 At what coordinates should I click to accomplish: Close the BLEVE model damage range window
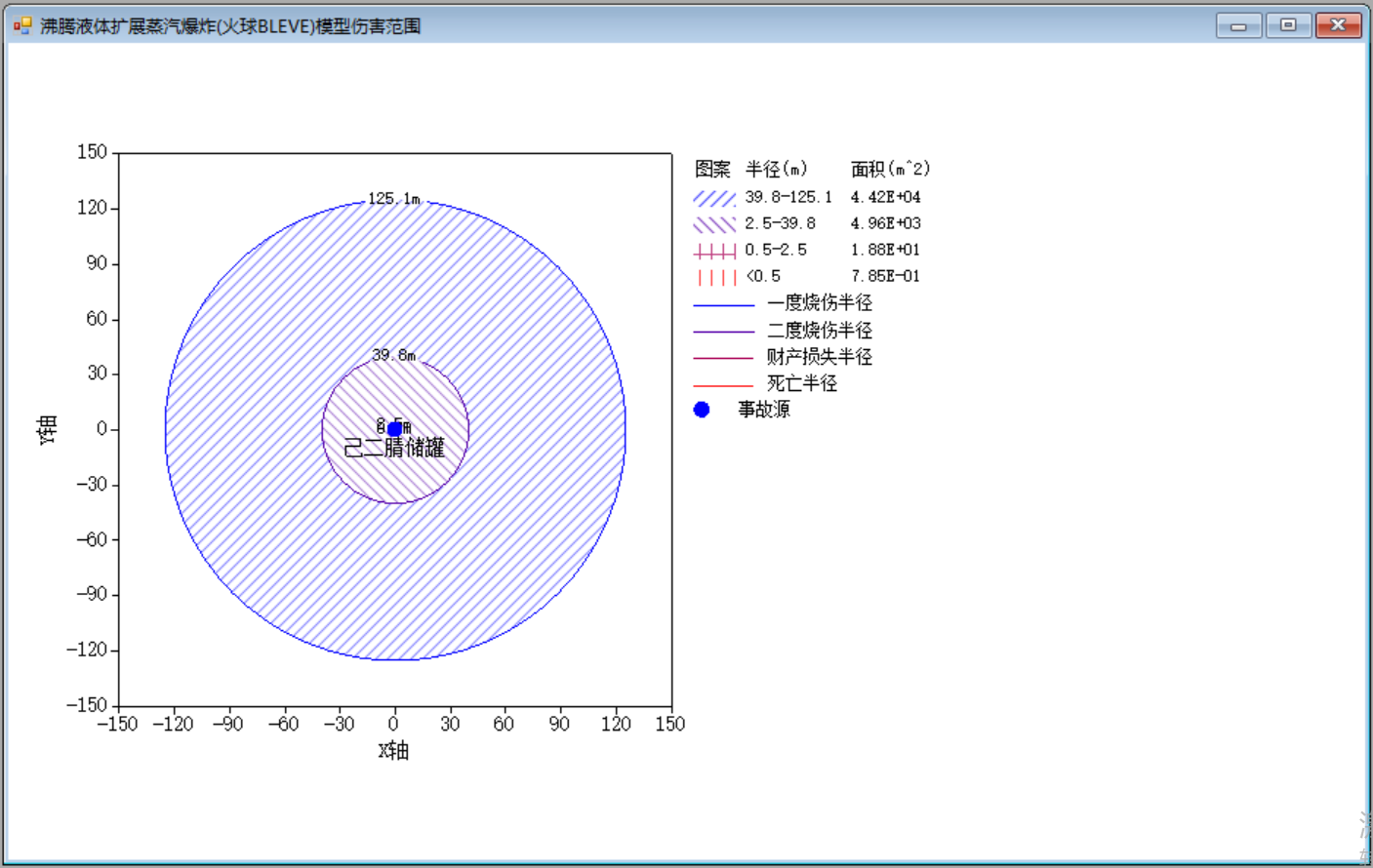tap(1338, 25)
